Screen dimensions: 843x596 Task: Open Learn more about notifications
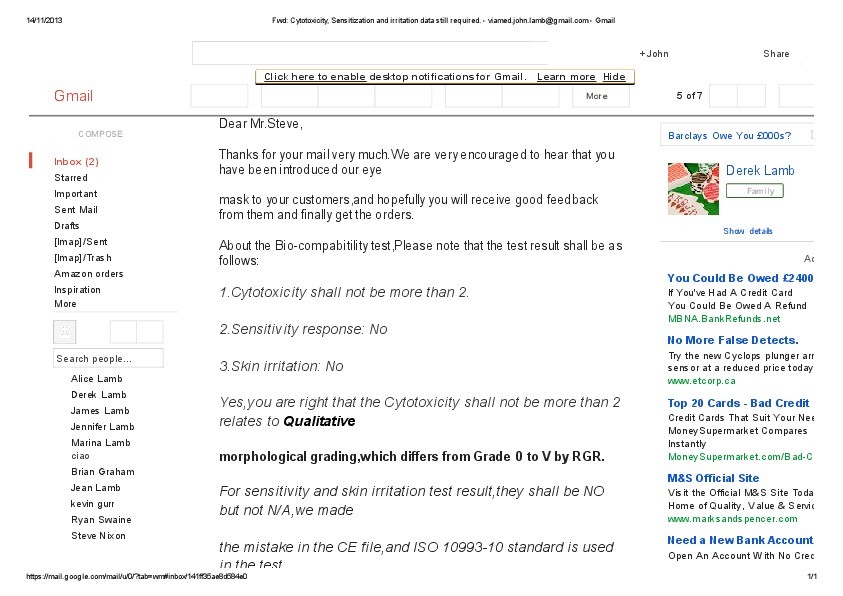pos(566,77)
